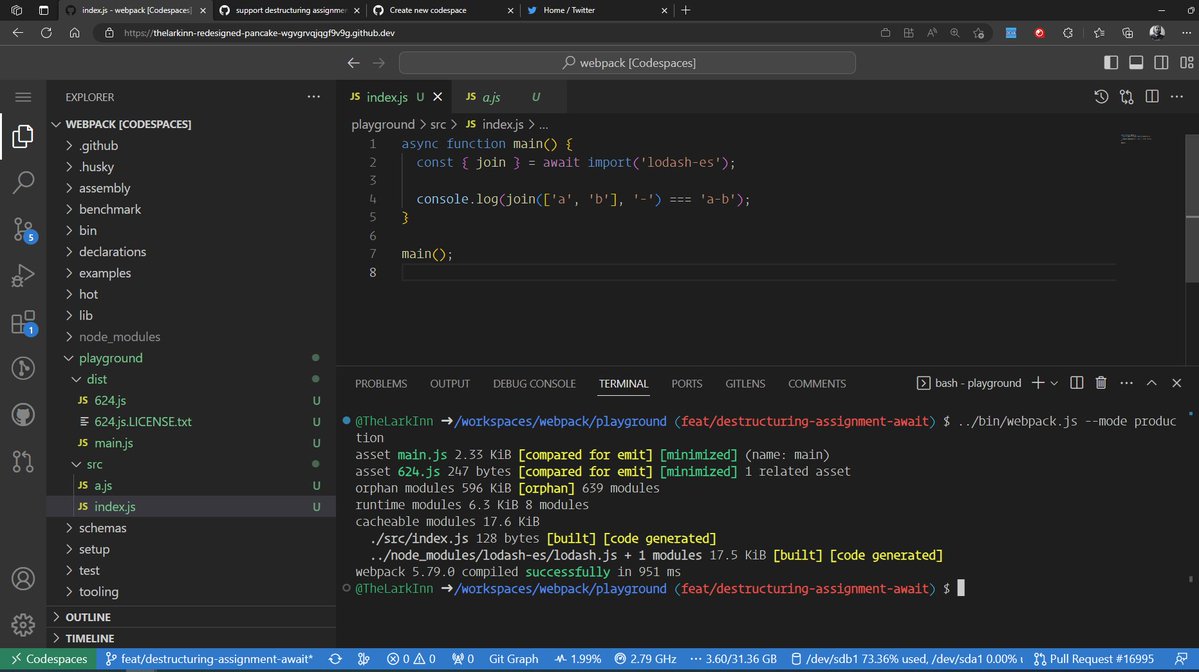
Task: Open a.js in the explorer tree
Action: (x=191, y=485)
